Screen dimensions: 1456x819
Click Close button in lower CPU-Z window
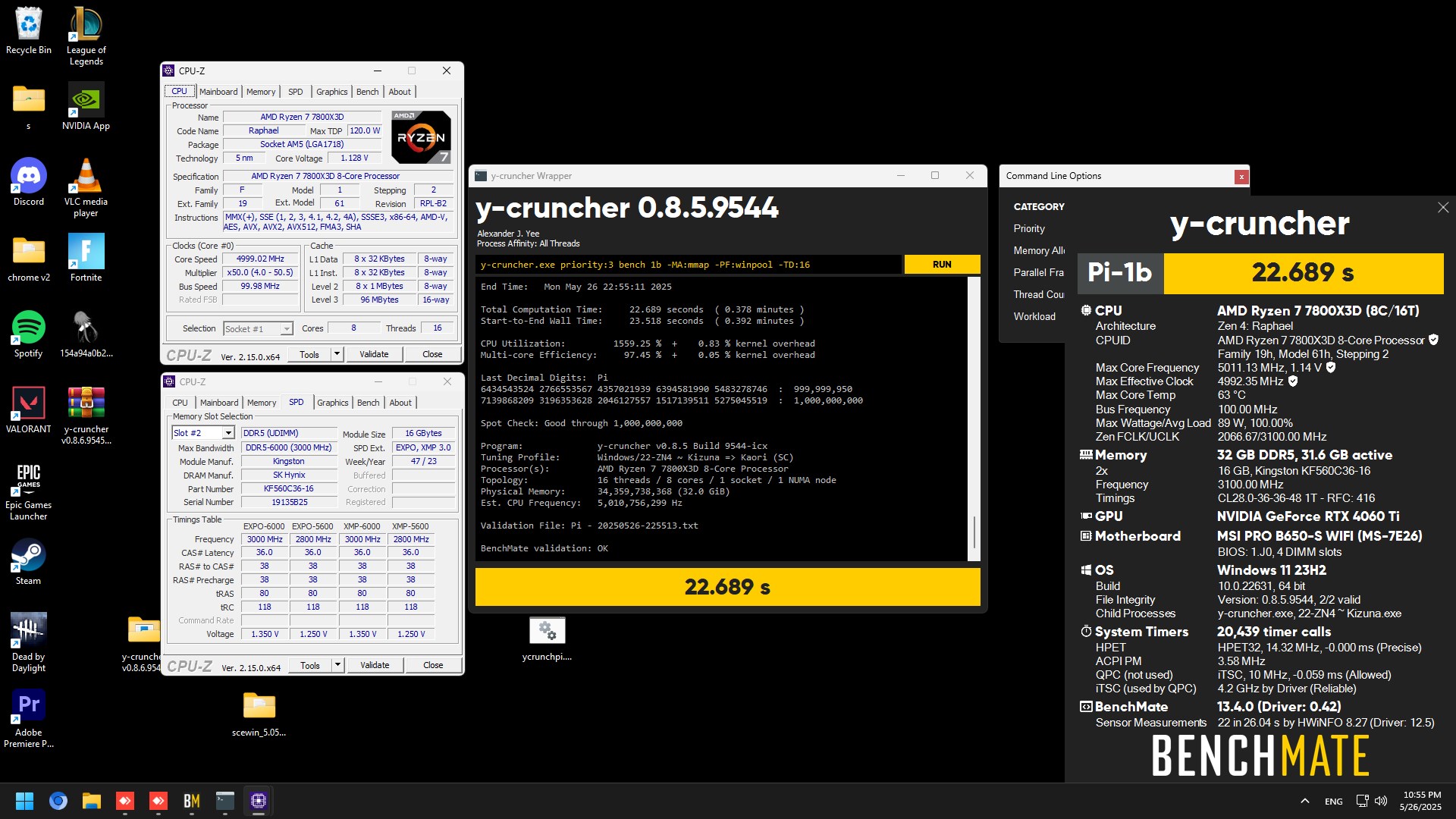pos(433,665)
